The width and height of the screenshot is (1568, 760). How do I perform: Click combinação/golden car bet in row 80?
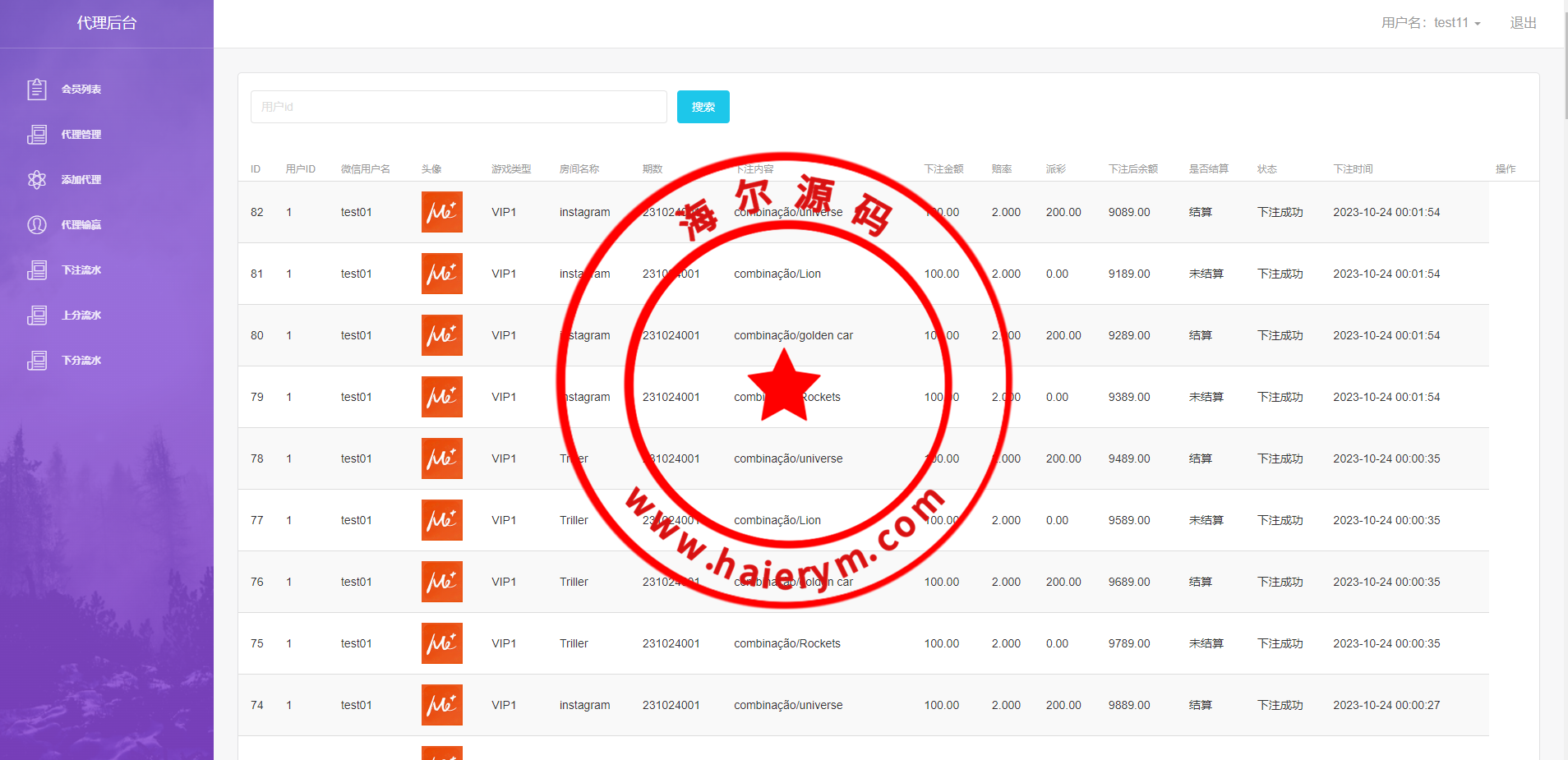point(794,335)
